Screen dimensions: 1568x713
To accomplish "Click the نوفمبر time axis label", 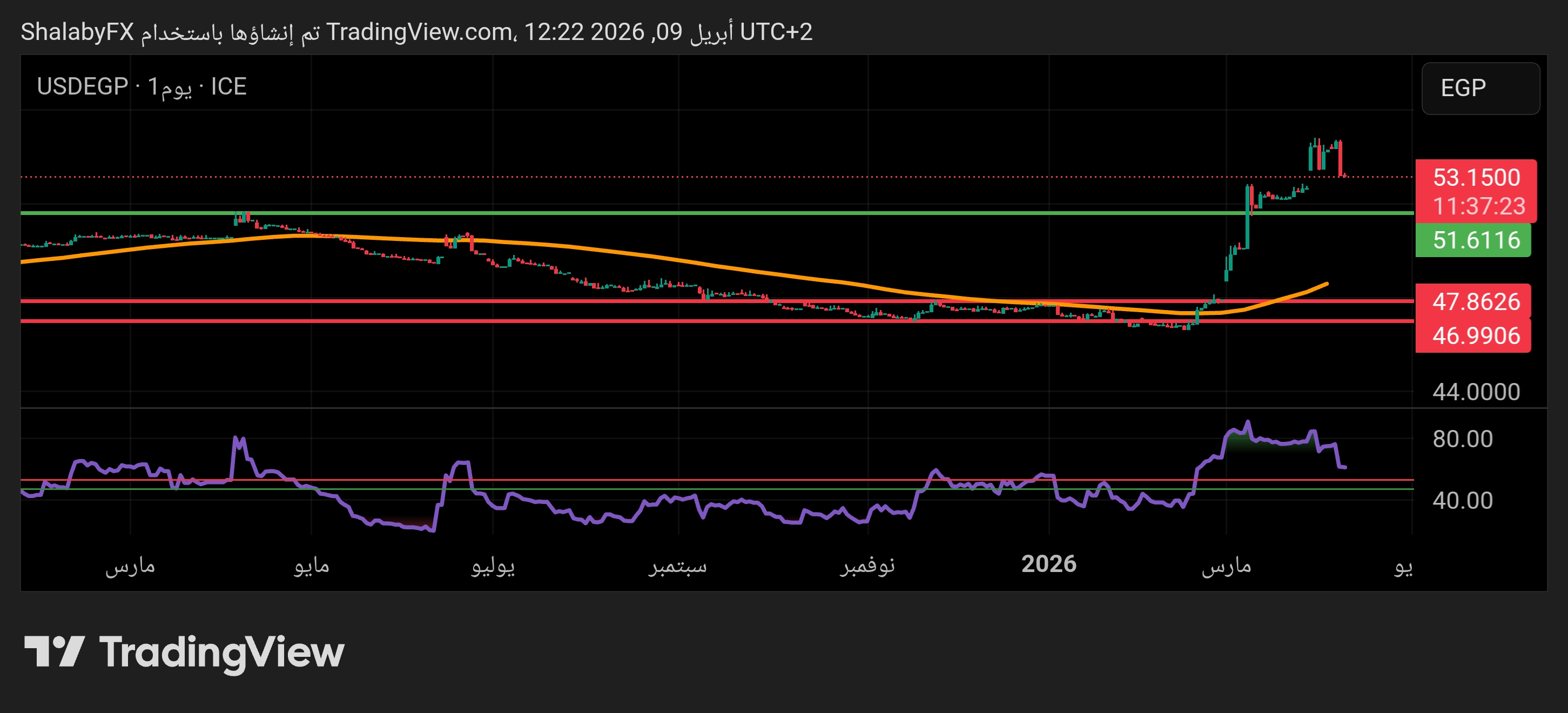I will point(867,566).
